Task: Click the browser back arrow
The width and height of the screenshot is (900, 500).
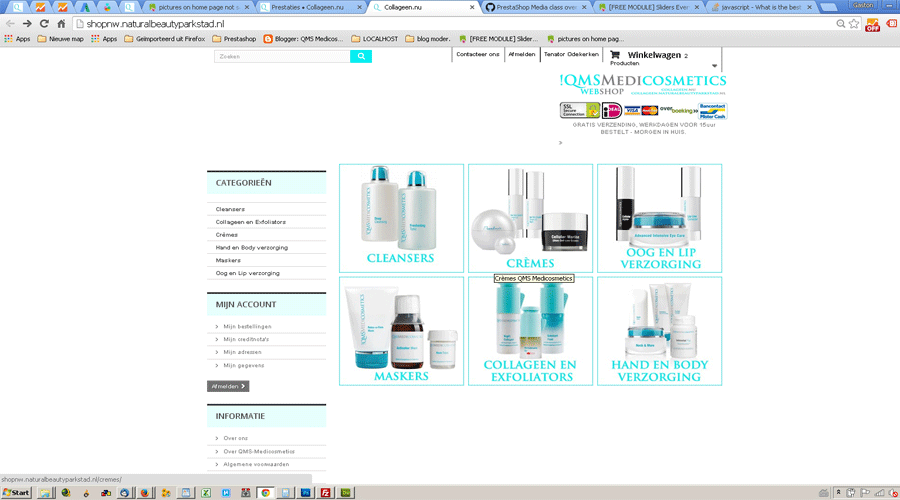Action: coord(10,24)
